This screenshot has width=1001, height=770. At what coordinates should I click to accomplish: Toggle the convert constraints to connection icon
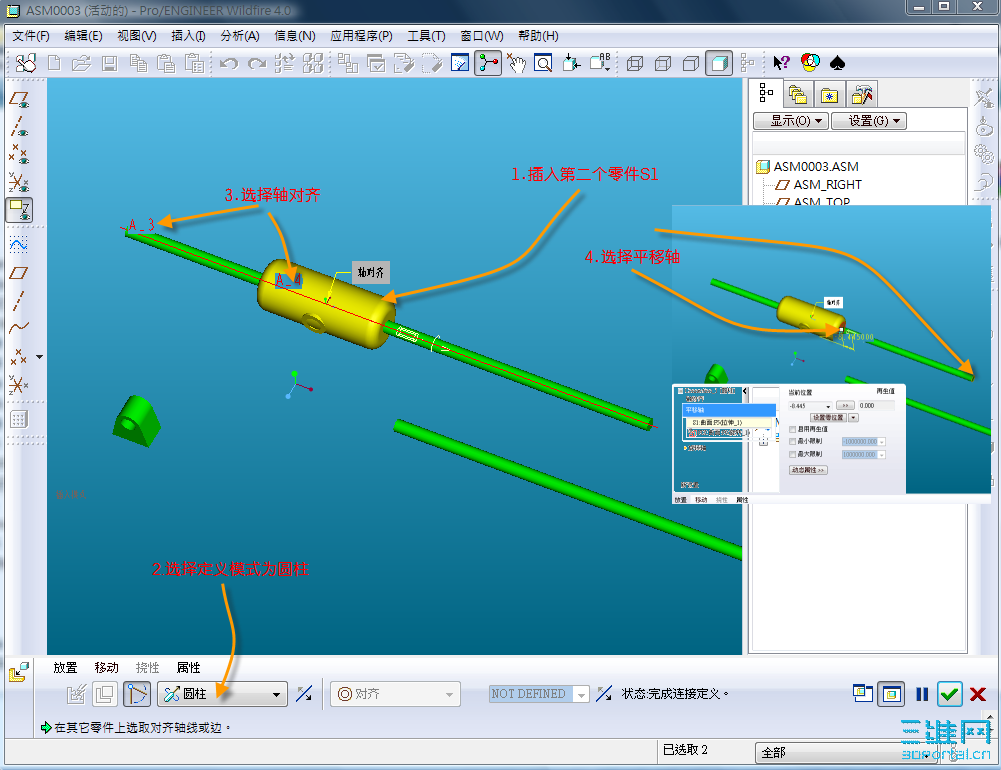pyautogui.click(x=137, y=694)
